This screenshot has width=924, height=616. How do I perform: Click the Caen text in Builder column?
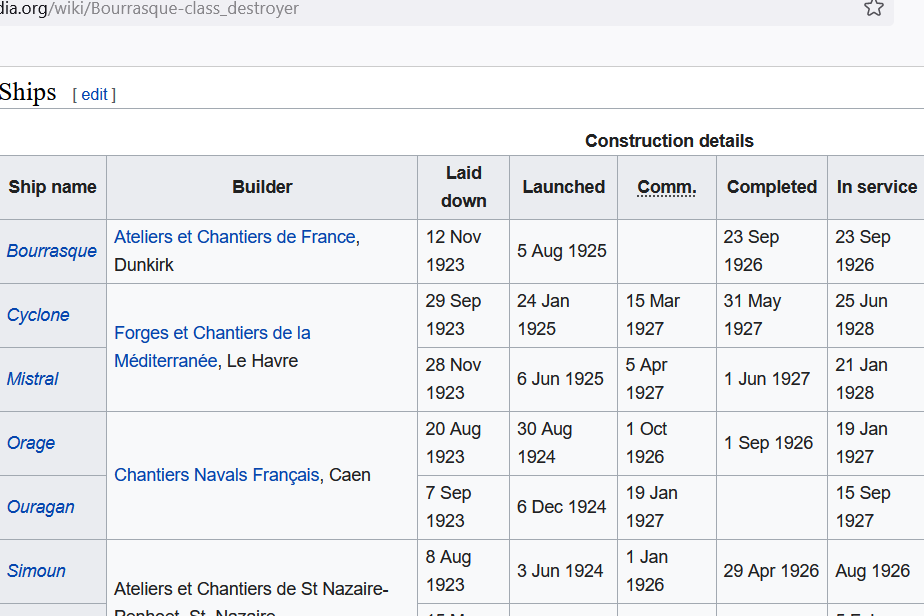coord(350,475)
